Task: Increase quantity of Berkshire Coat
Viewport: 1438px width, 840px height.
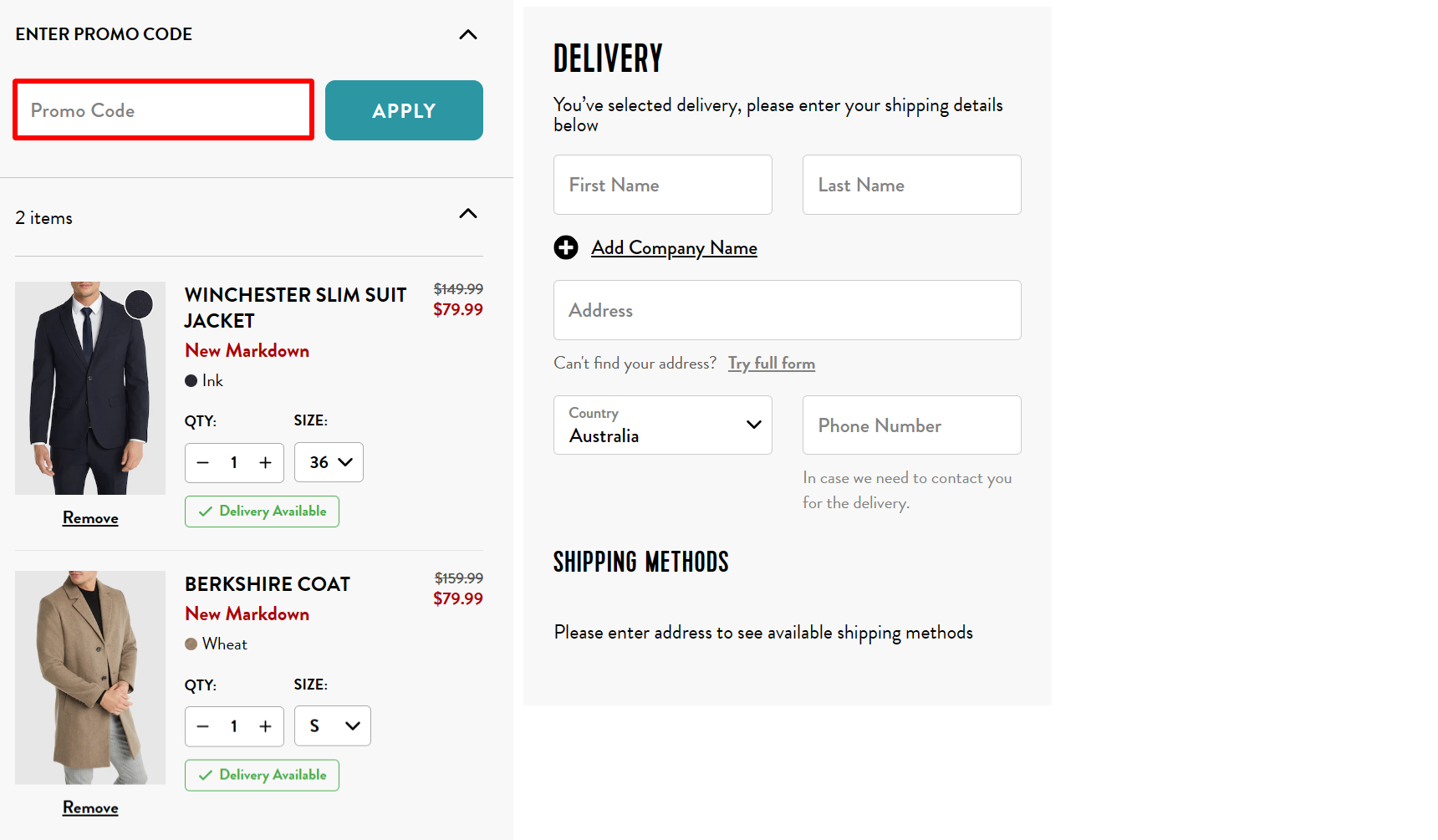Action: 265,725
